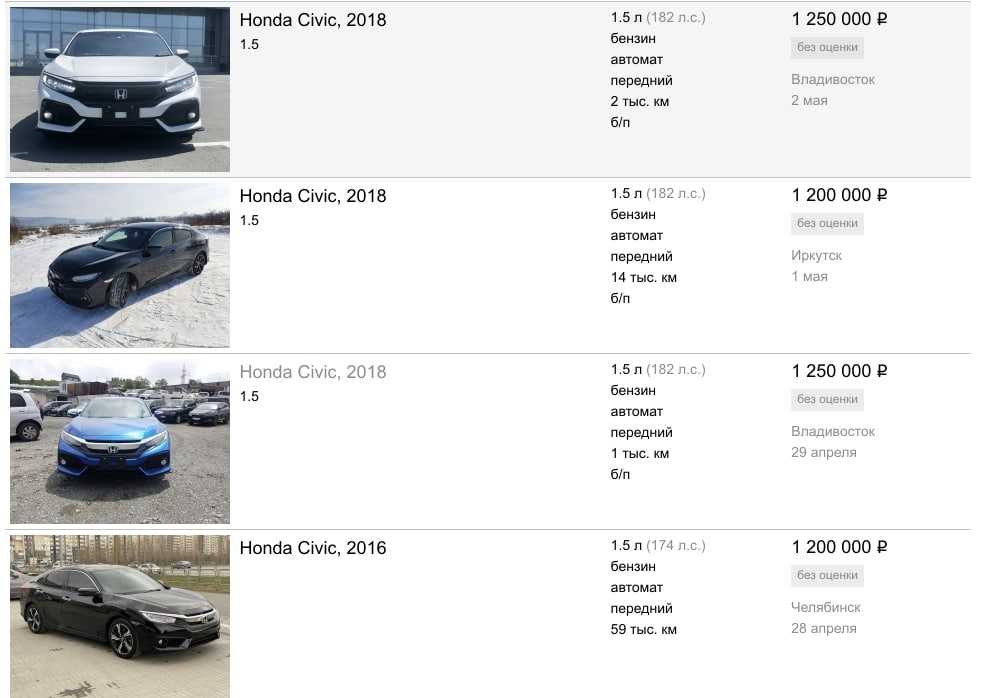The height and width of the screenshot is (698, 991).
Task: Open the blue Honda Civic photo thumbnail
Action: (120, 441)
